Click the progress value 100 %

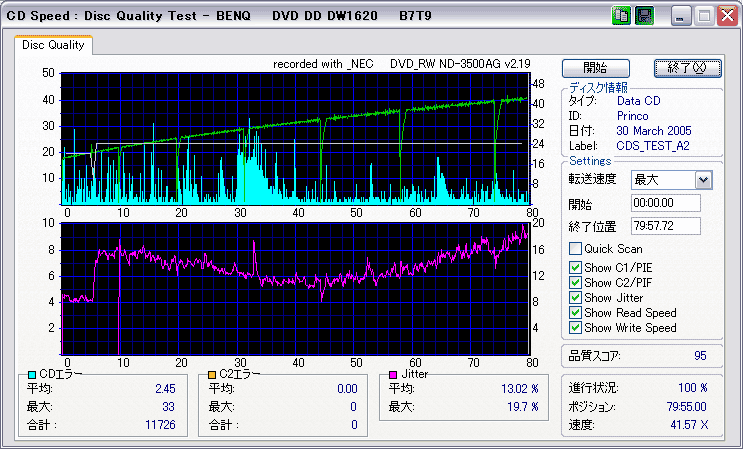pos(693,388)
